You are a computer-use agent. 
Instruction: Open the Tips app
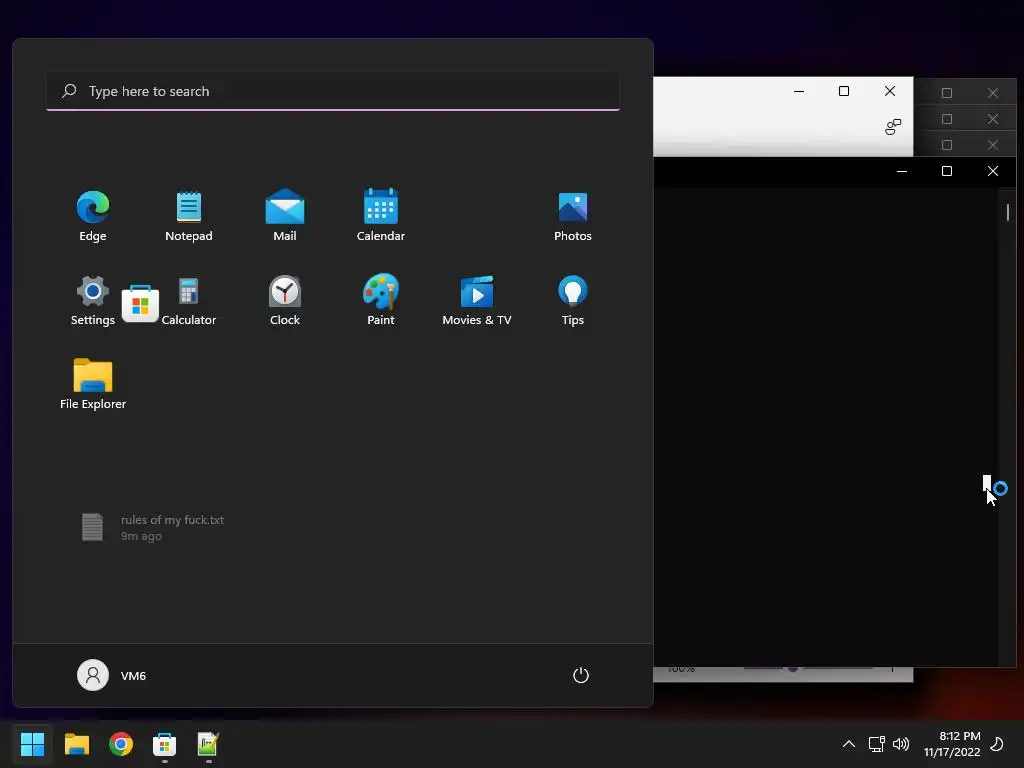[573, 300]
